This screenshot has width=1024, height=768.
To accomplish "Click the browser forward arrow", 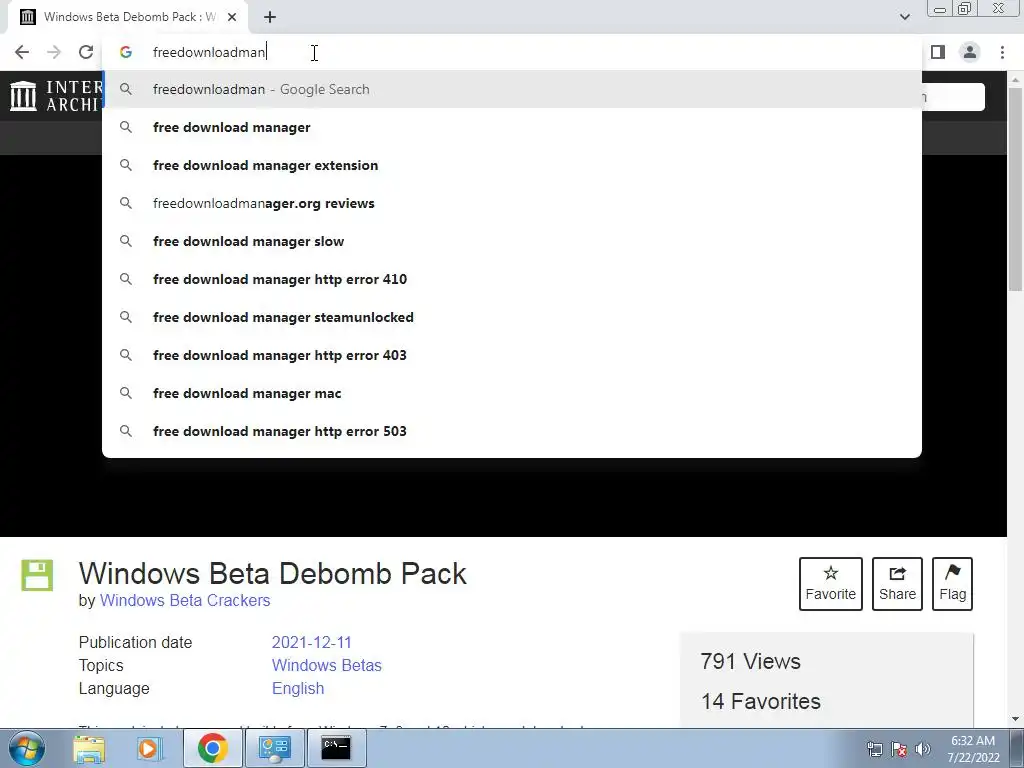I will (x=54, y=52).
